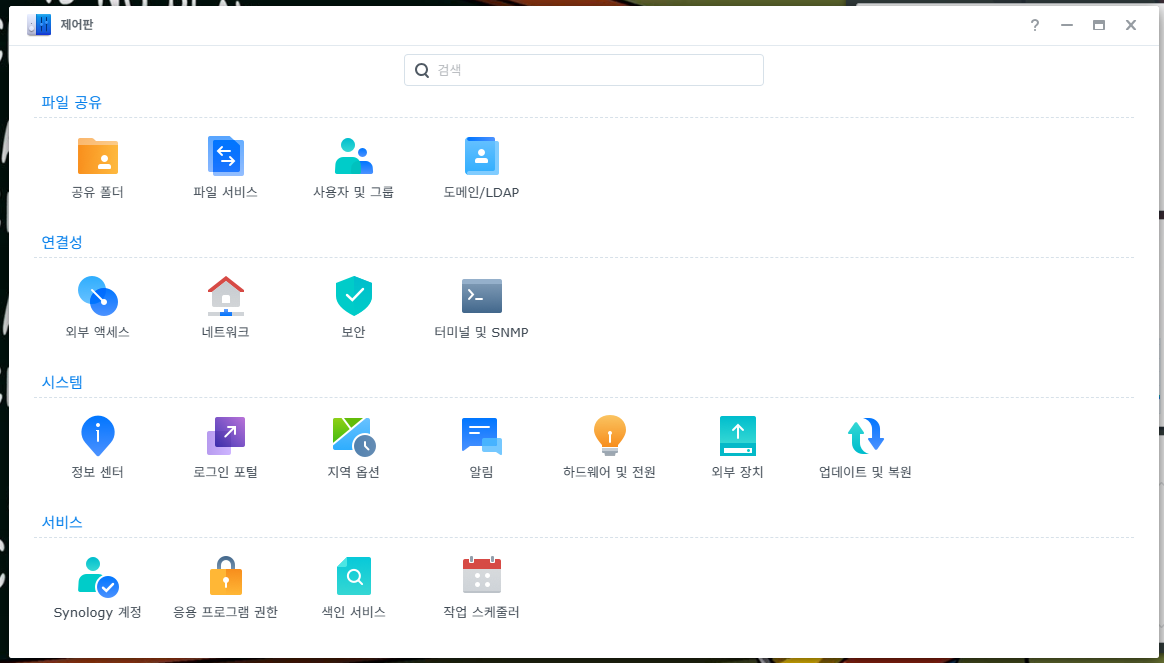
Task: Open 사용자 및 그룹 user settings
Action: click(x=353, y=157)
